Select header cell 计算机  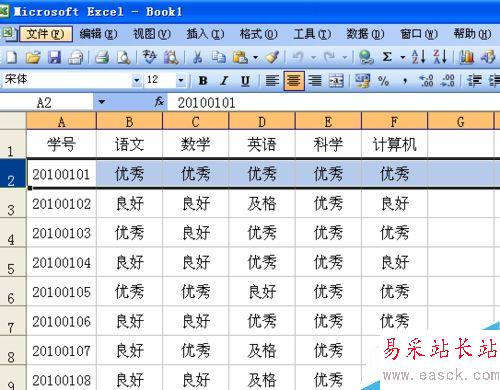(x=394, y=144)
